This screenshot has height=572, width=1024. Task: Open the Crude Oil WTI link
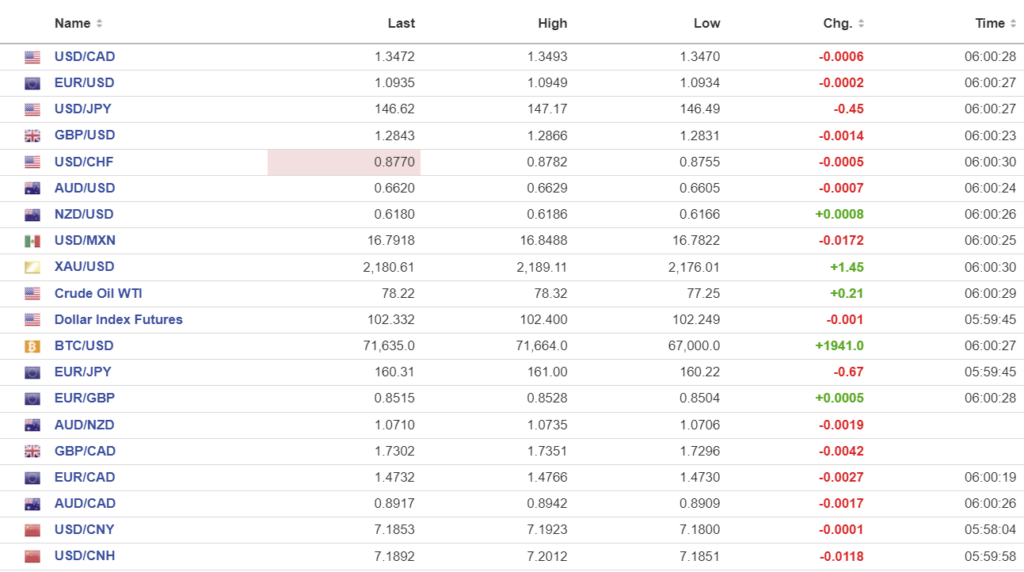(98, 293)
